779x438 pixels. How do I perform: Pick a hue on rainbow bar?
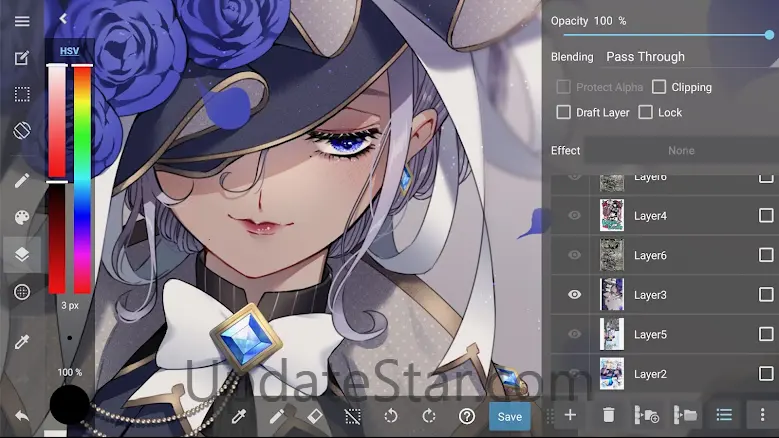click(x=82, y=179)
